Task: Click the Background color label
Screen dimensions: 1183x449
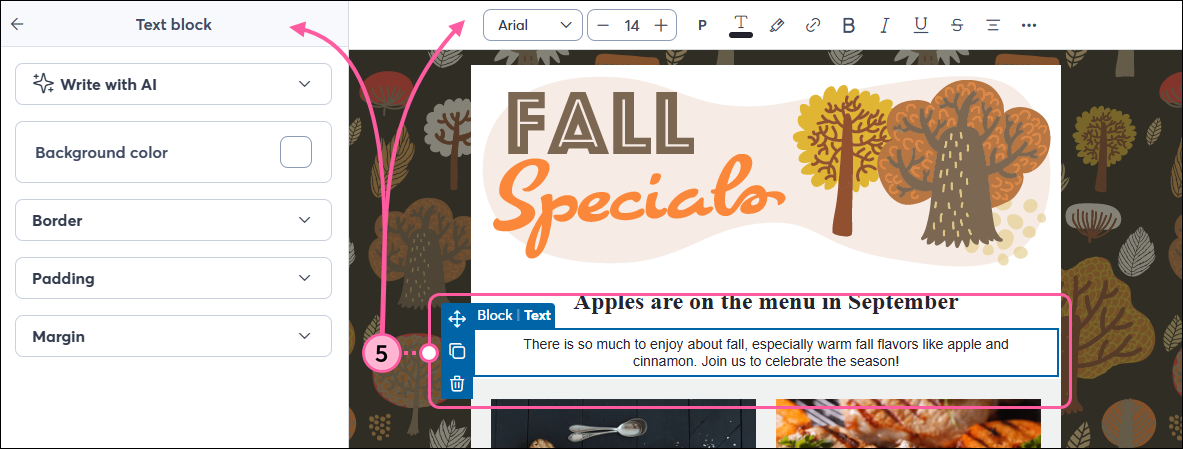Action: (x=101, y=152)
